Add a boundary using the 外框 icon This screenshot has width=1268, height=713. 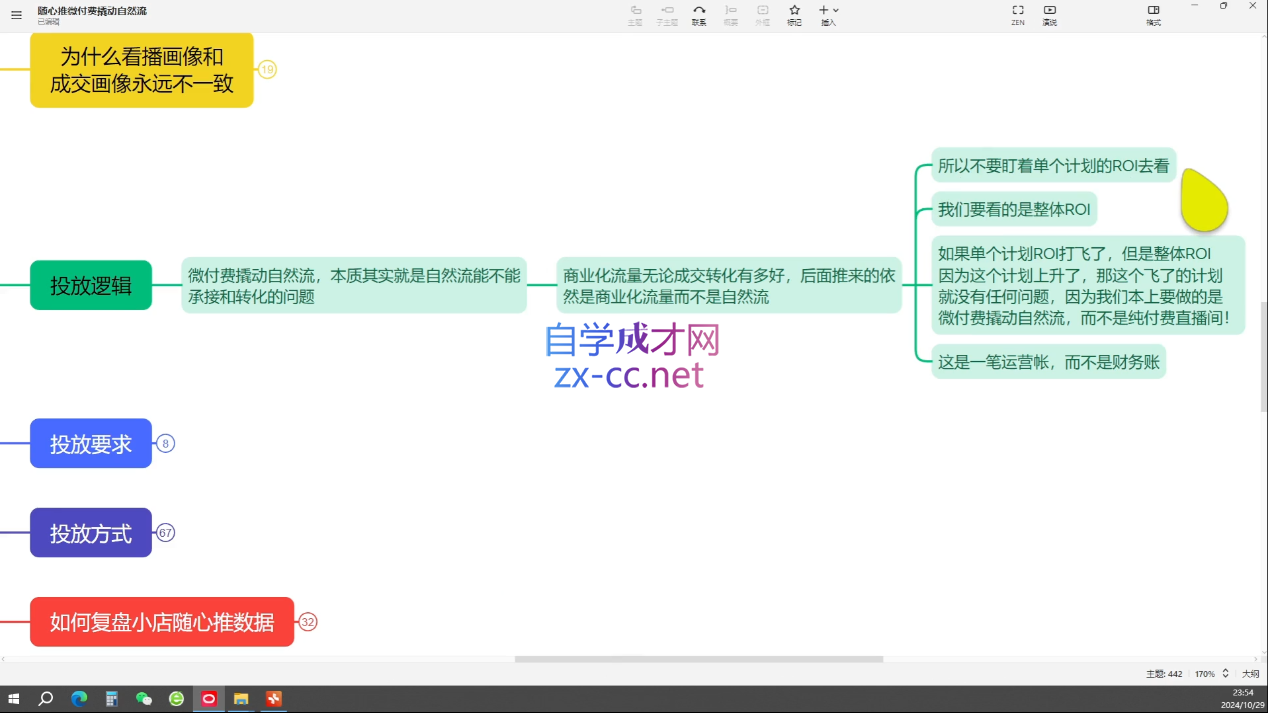[763, 15]
